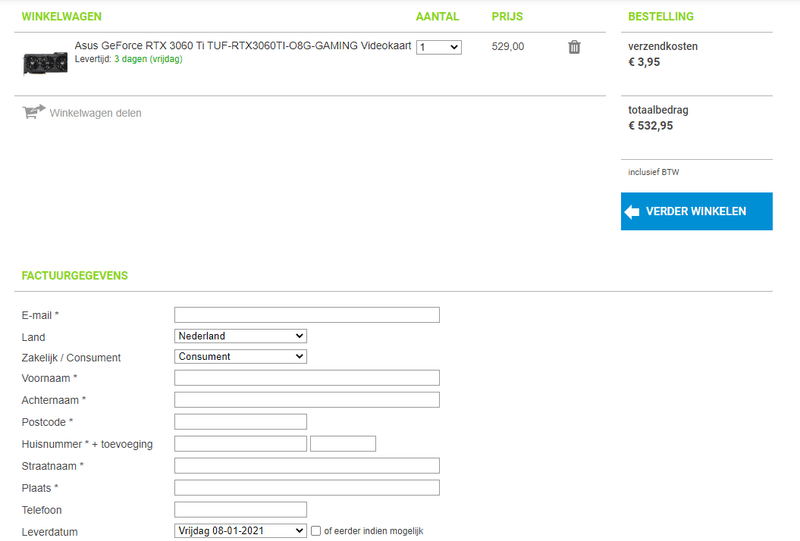Image resolution: width=800 pixels, height=541 pixels.
Task: Click the Verder Winkelen button
Action: [696, 211]
